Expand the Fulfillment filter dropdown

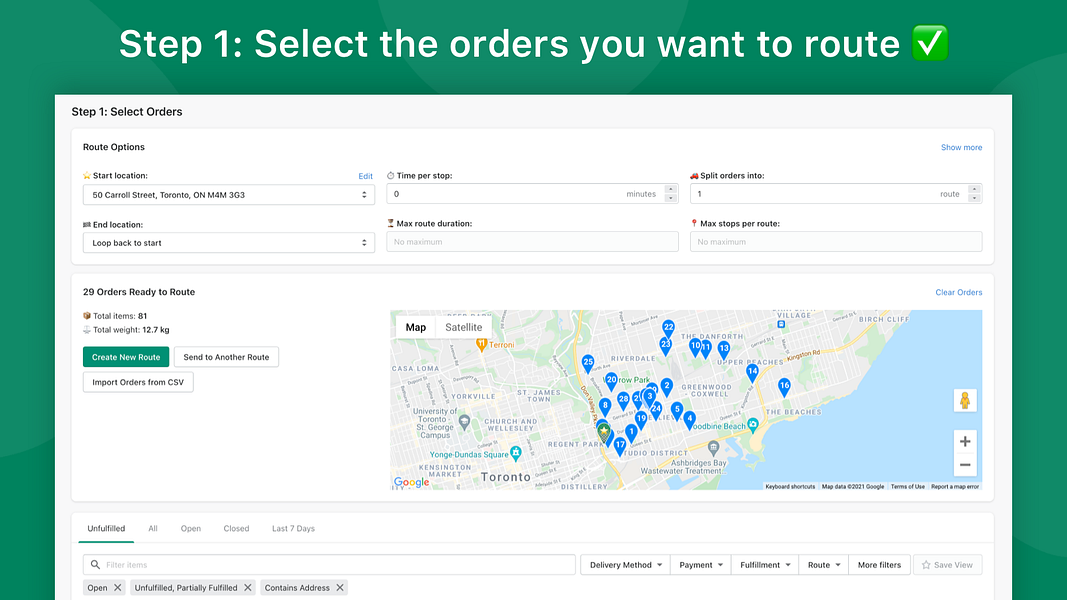tap(765, 565)
